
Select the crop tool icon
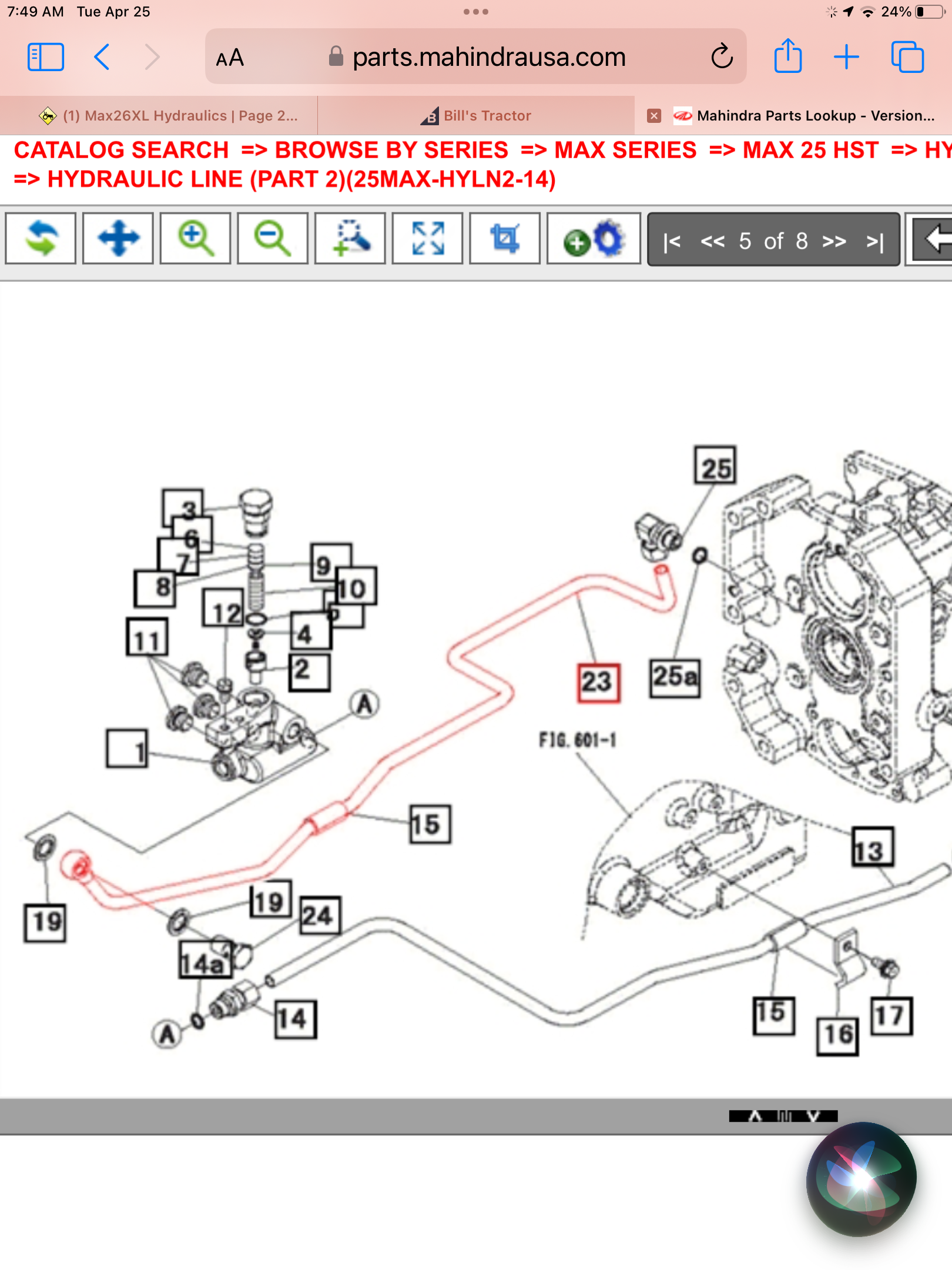[505, 239]
